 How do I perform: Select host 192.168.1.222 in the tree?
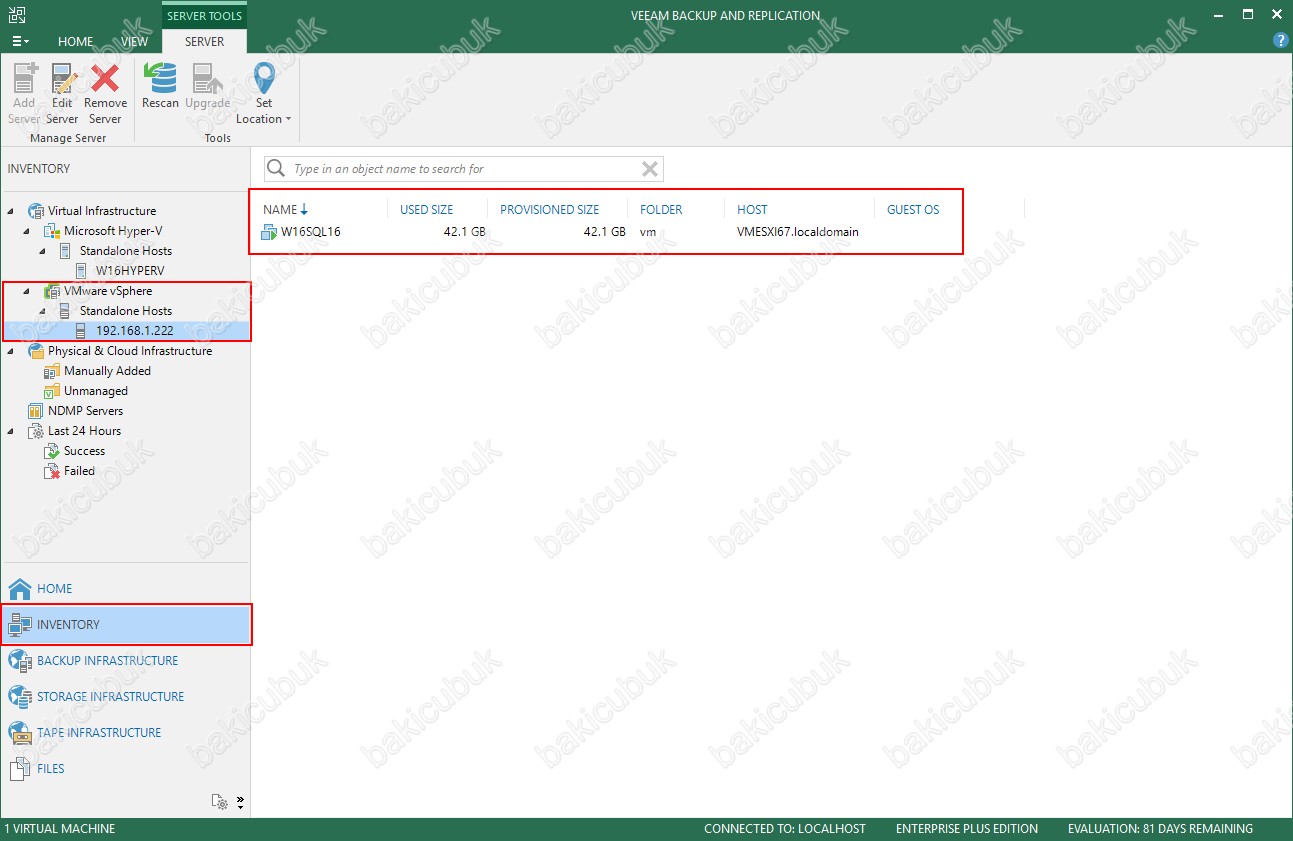(134, 331)
